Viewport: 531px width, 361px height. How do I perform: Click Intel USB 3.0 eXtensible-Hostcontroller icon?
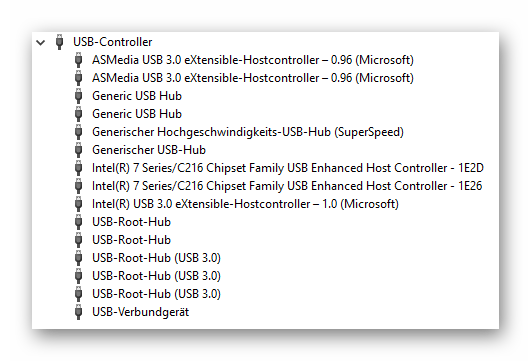coord(79,204)
